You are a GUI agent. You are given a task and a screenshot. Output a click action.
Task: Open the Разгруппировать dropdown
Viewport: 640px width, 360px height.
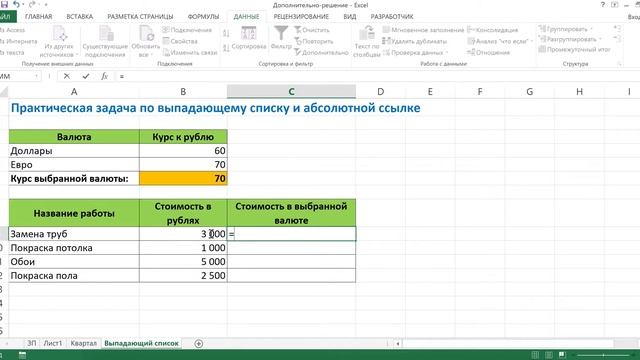pos(570,39)
